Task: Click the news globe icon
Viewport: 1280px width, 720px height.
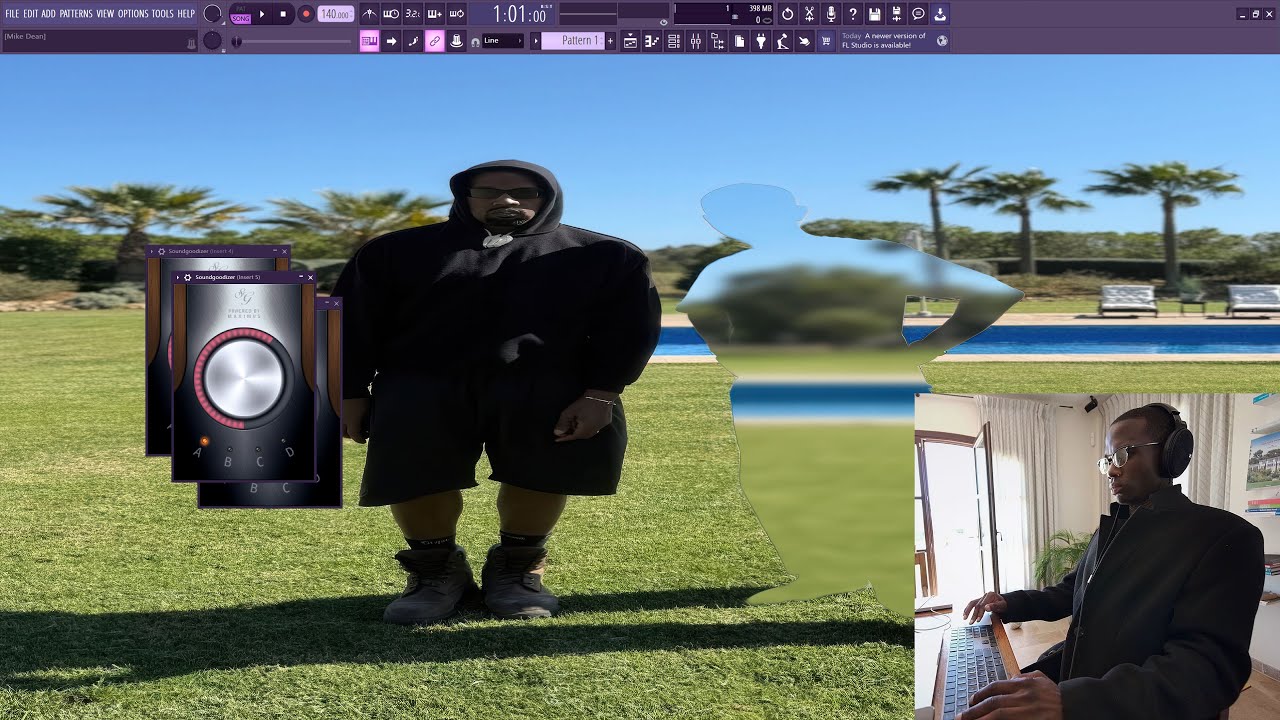Action: click(942, 41)
